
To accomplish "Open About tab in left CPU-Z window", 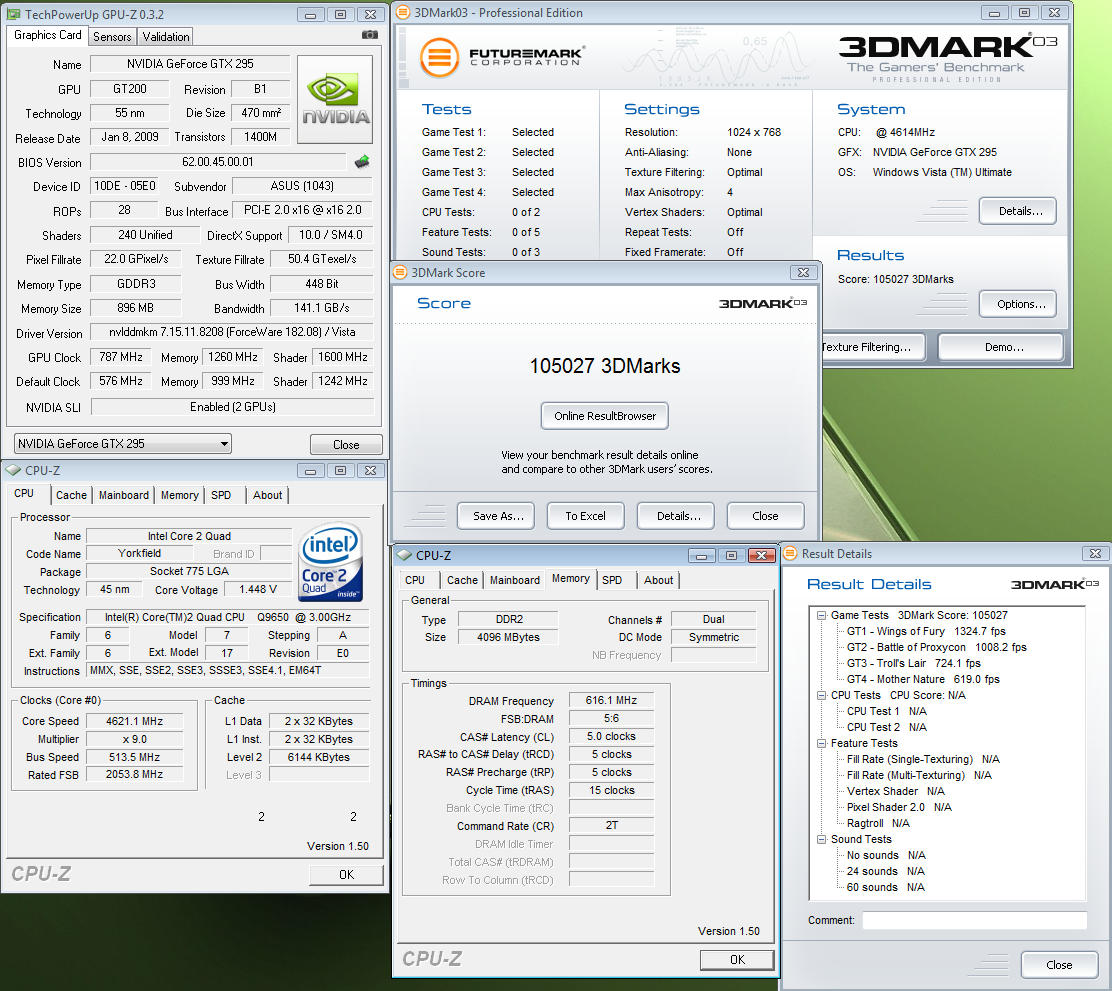I will 267,495.
